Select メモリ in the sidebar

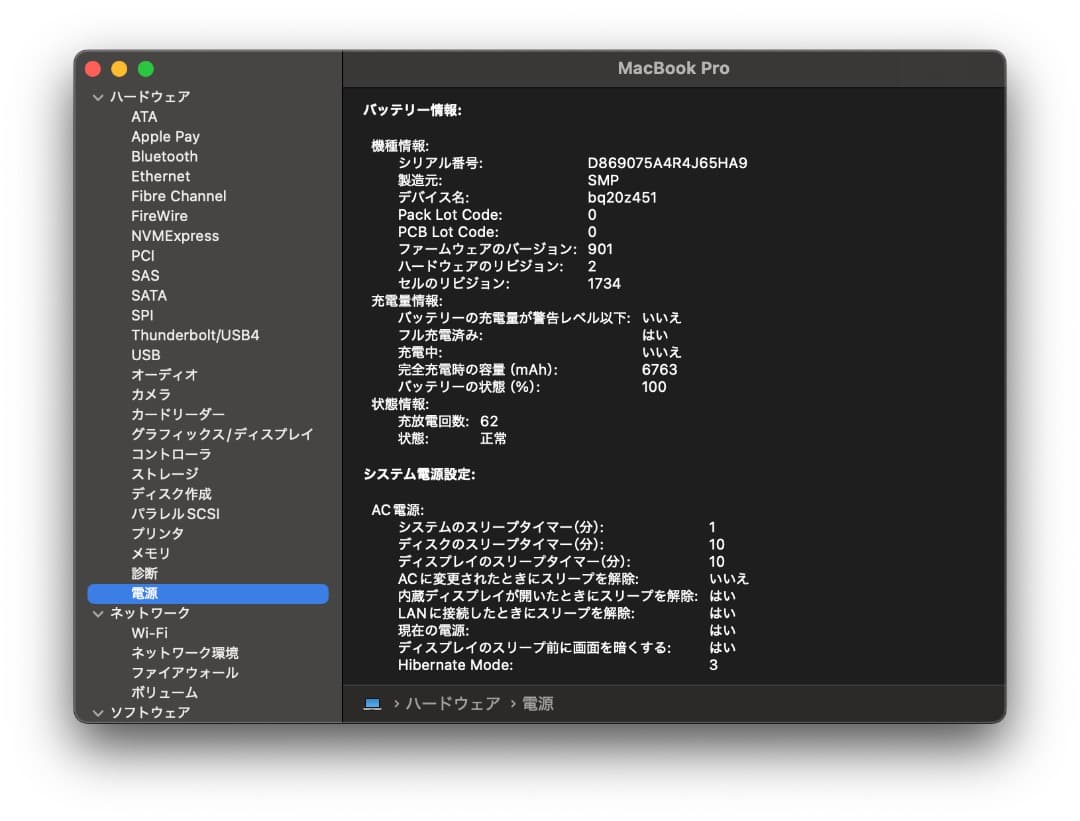150,554
